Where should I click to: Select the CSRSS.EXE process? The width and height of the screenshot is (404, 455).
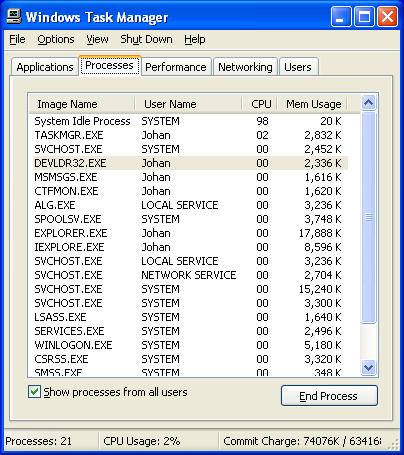tap(190, 359)
